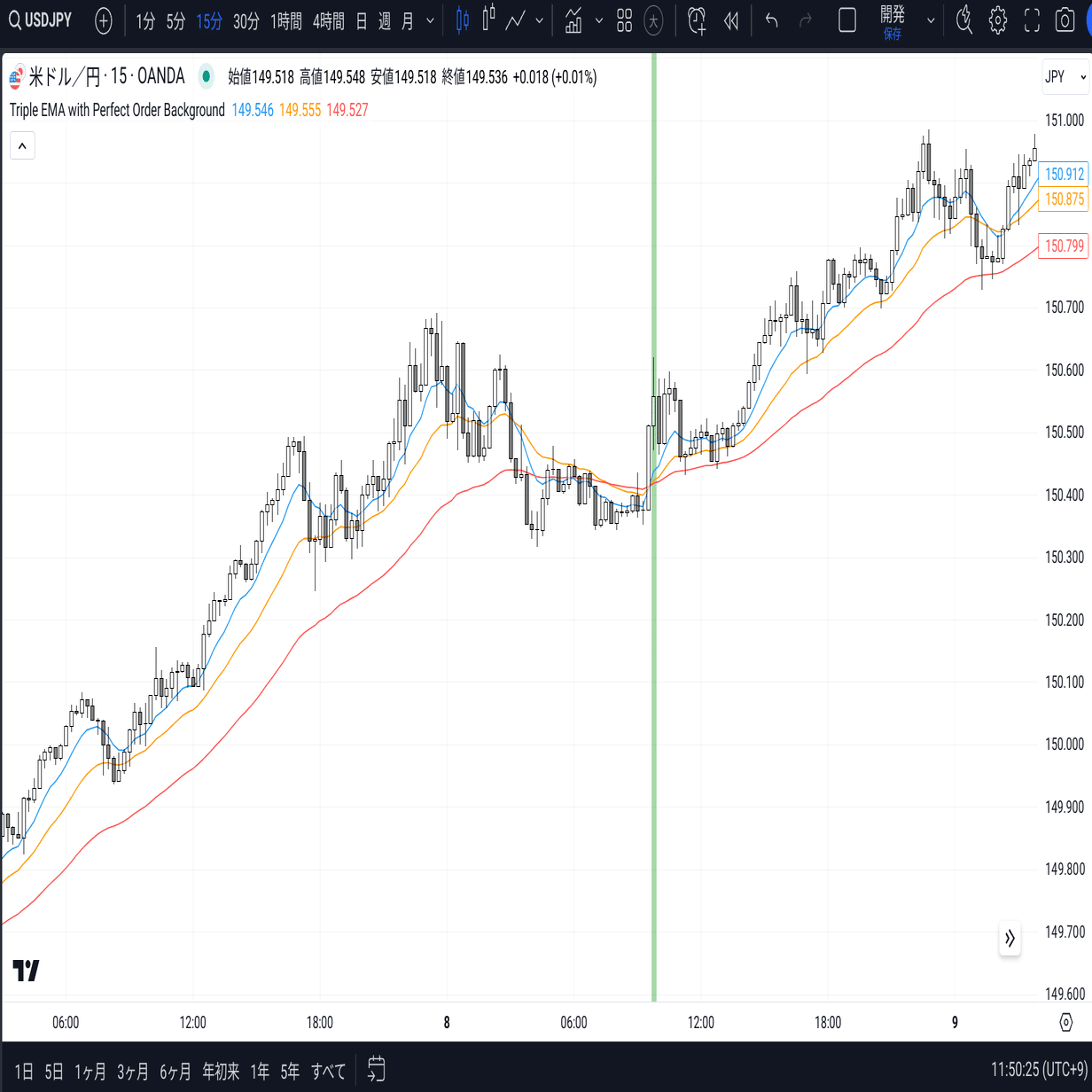Switch to the 15分 timeframe

[x=209, y=21]
